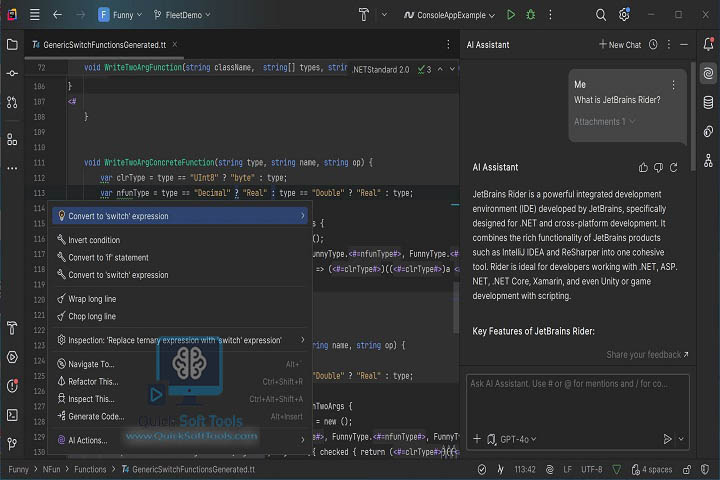
Task: Open editor tab options menu
Action: [448, 45]
